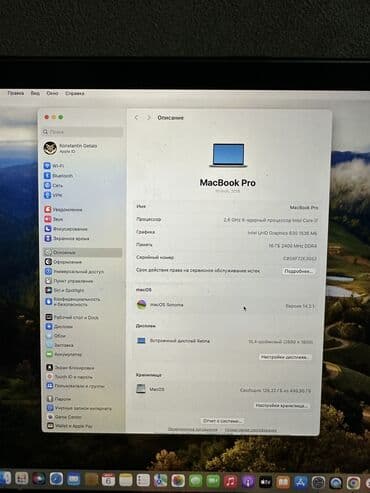This screenshot has width=370, height=493.
Task: Open Apple TV app in the Dock
Action: pyautogui.click(x=265, y=481)
